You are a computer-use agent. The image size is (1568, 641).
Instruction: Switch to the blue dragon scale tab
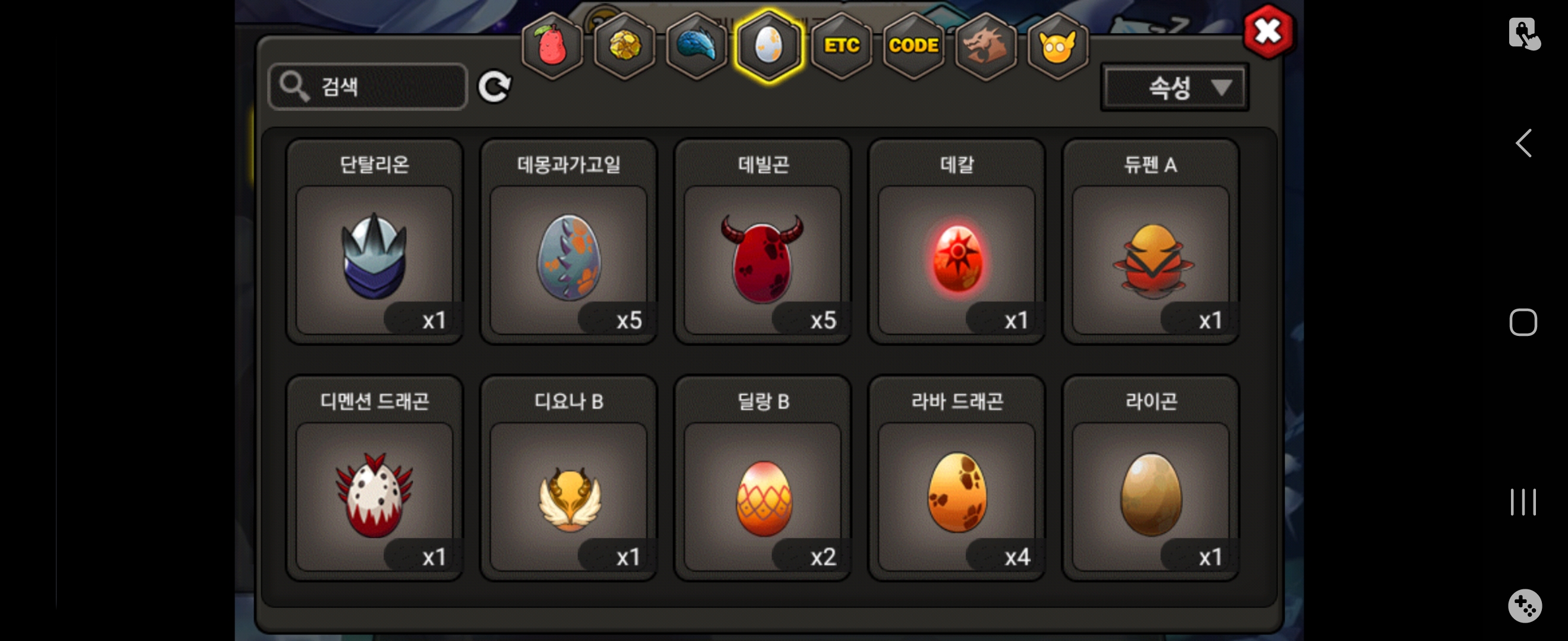696,46
